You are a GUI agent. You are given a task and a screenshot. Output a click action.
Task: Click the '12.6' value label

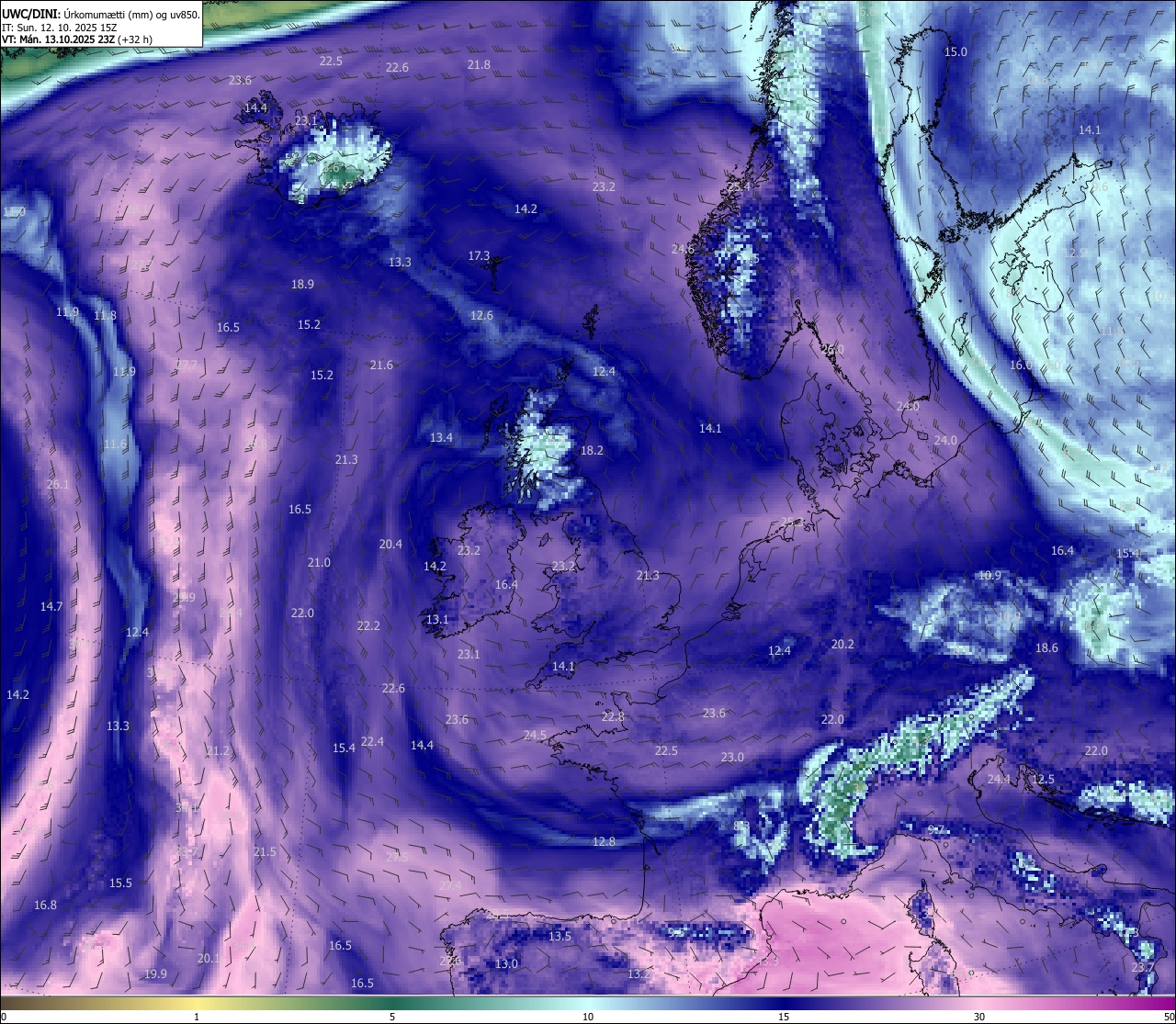481,316
